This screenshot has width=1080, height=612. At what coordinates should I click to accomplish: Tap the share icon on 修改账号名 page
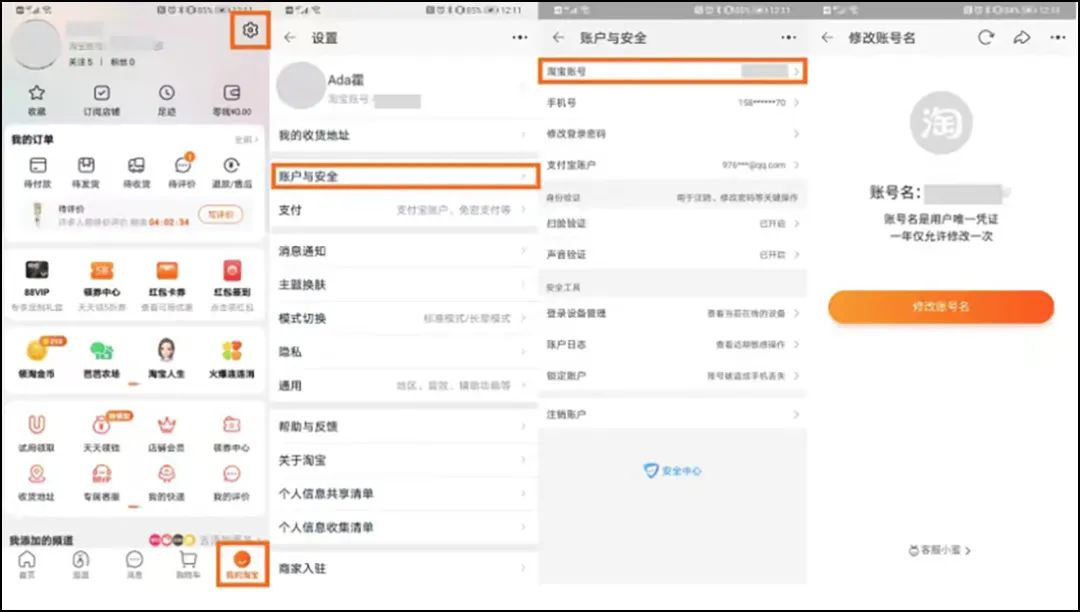[1021, 36]
